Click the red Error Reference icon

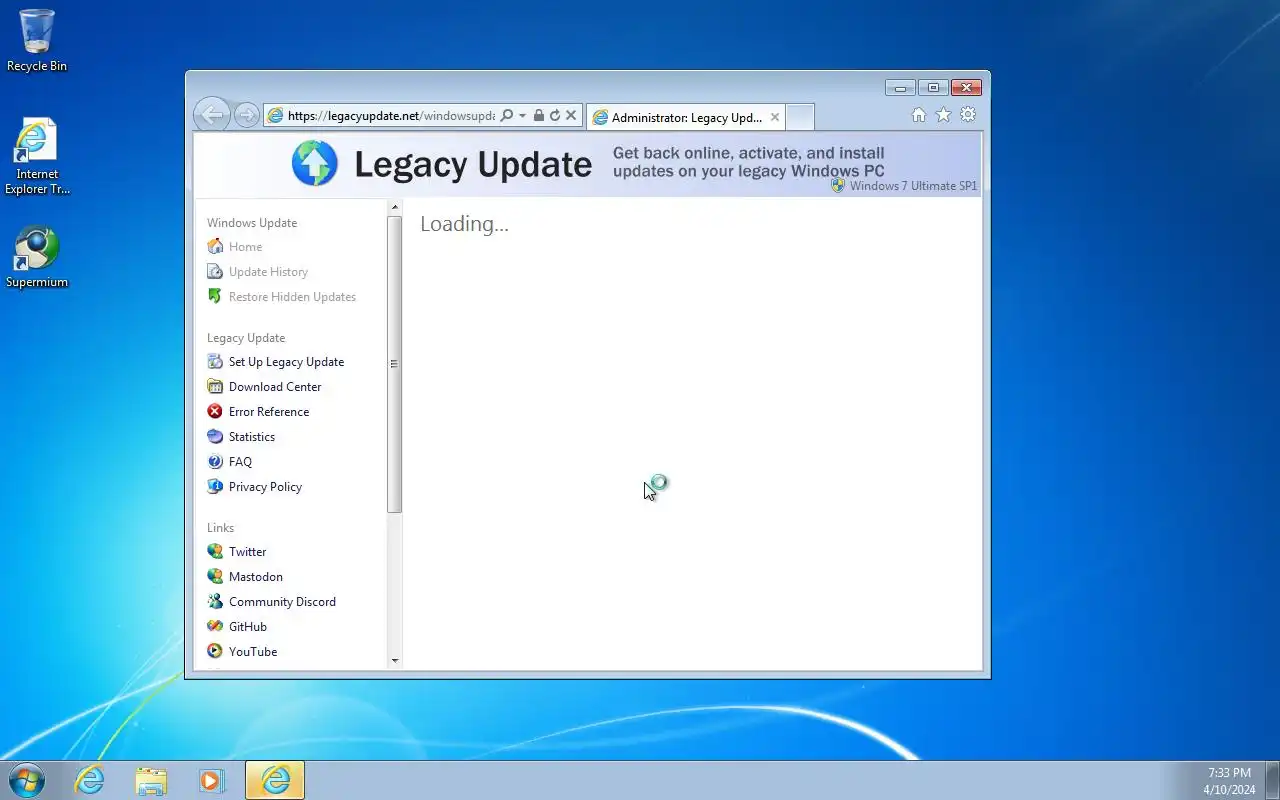click(x=214, y=411)
